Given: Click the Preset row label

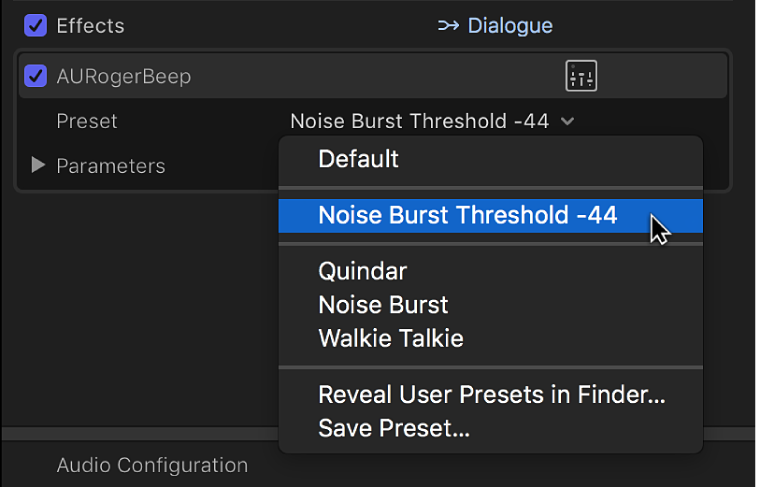Looking at the screenshot, I should [87, 121].
